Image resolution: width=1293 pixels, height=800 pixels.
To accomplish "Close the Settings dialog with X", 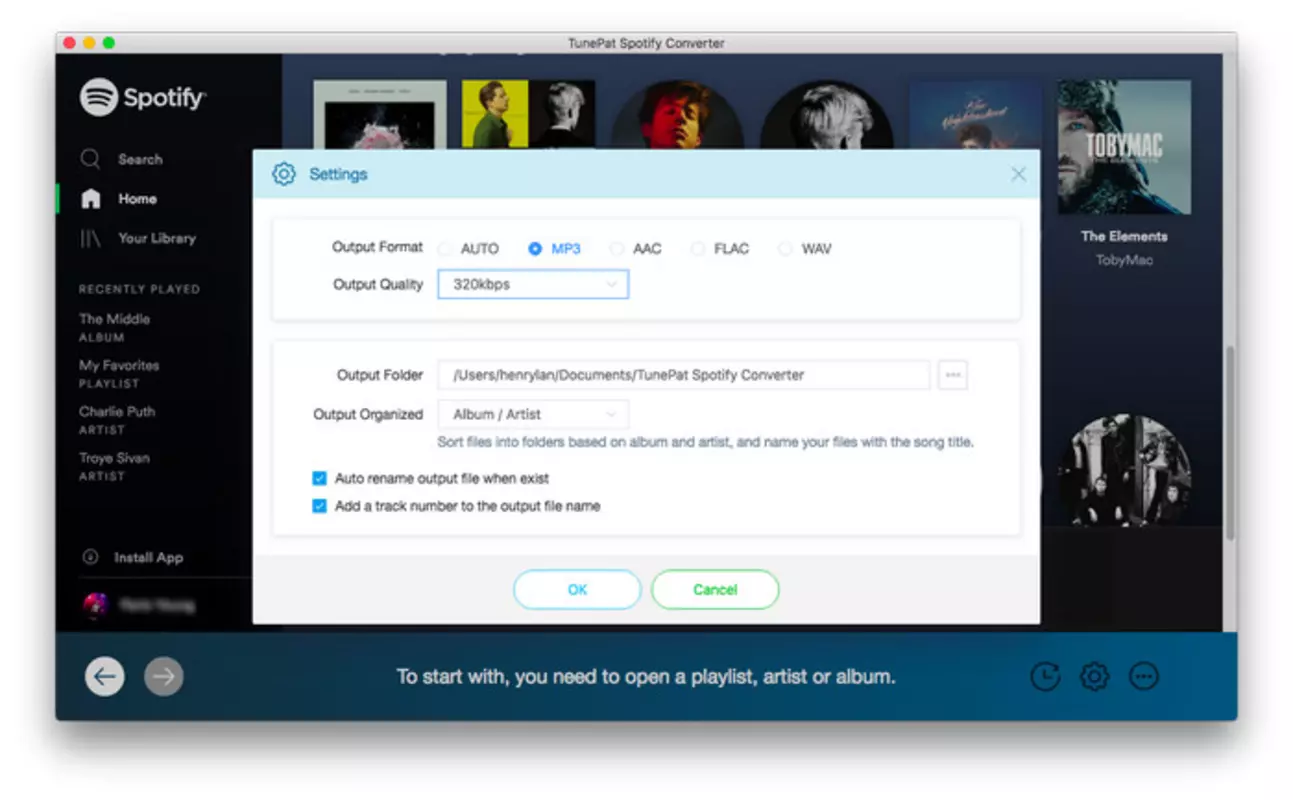I will [1018, 174].
